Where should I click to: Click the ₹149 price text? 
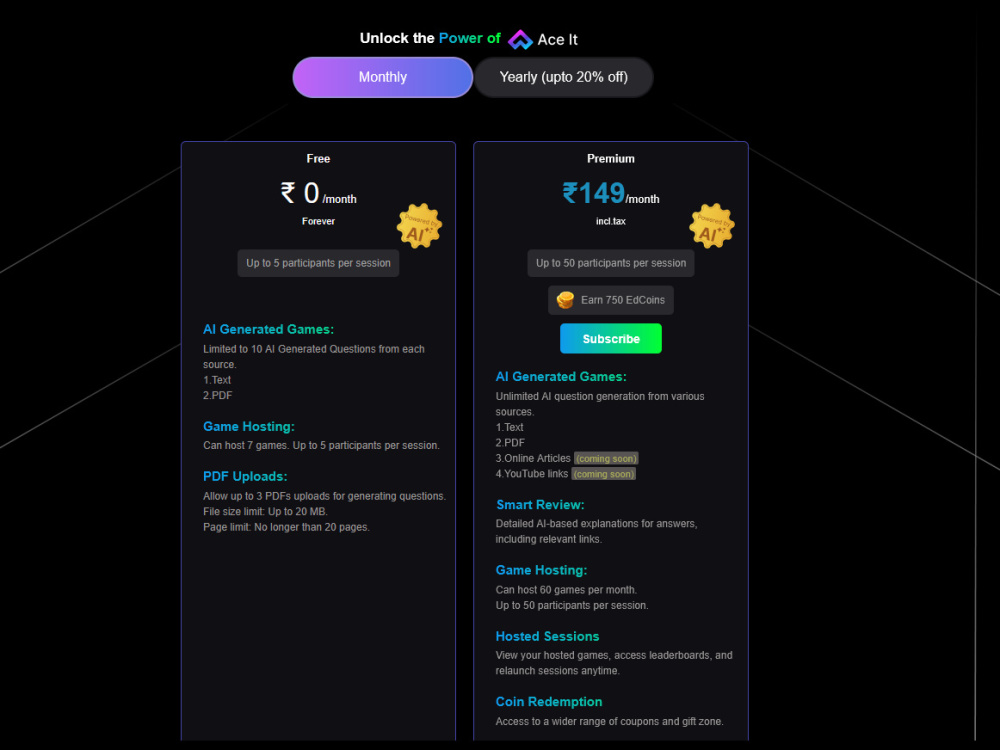pos(594,193)
